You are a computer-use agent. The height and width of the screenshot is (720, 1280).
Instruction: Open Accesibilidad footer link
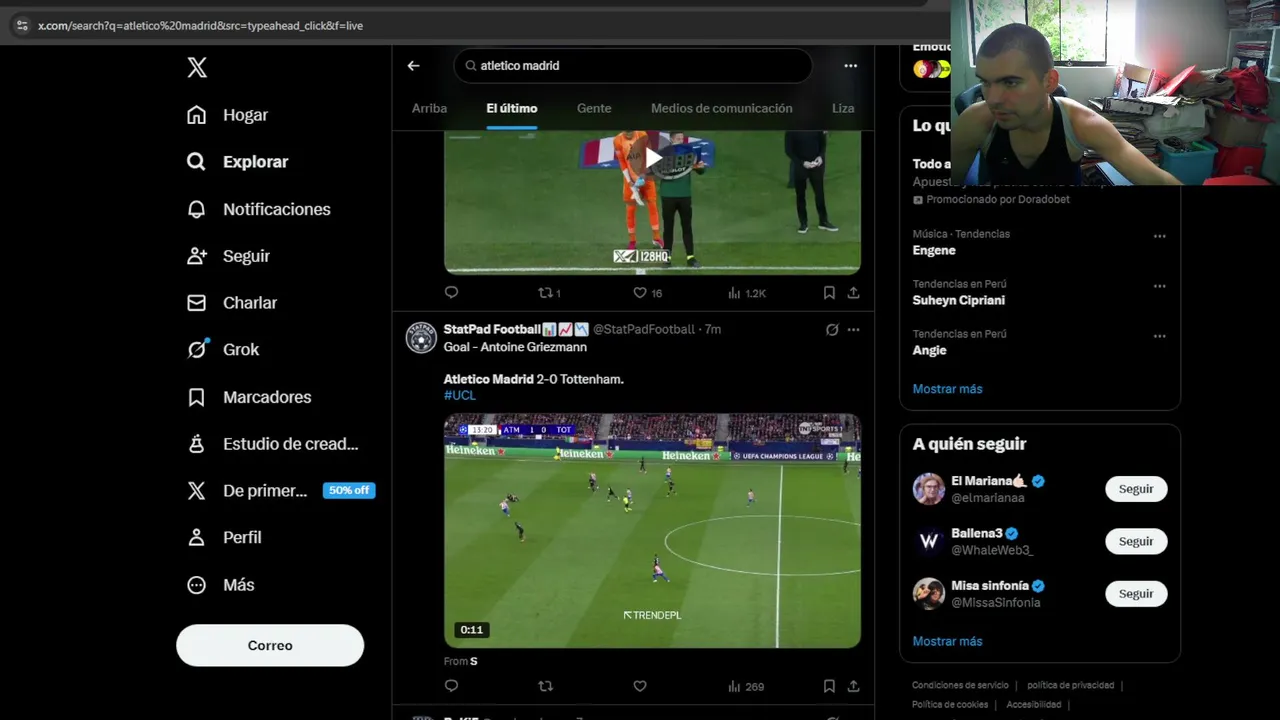1034,705
